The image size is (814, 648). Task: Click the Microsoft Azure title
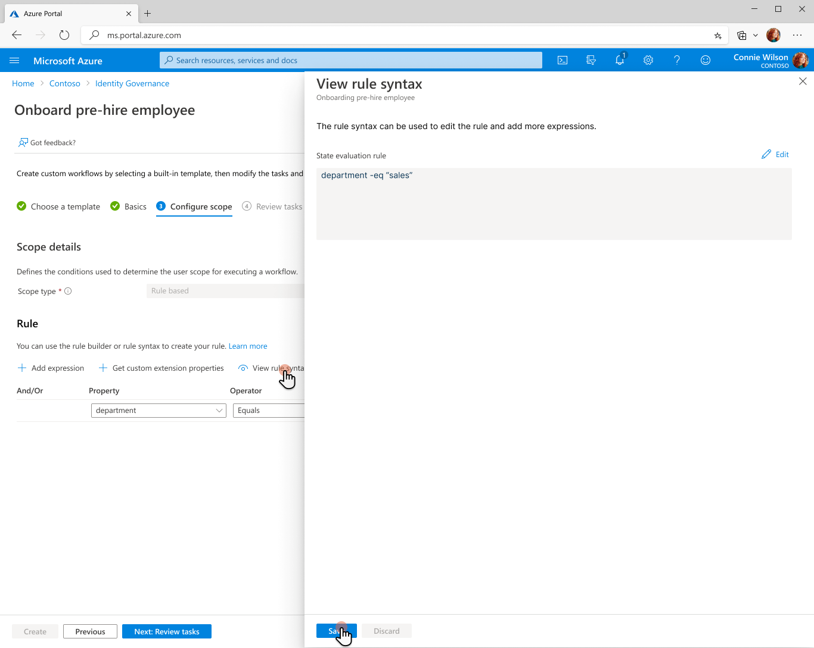pyautogui.click(x=67, y=61)
